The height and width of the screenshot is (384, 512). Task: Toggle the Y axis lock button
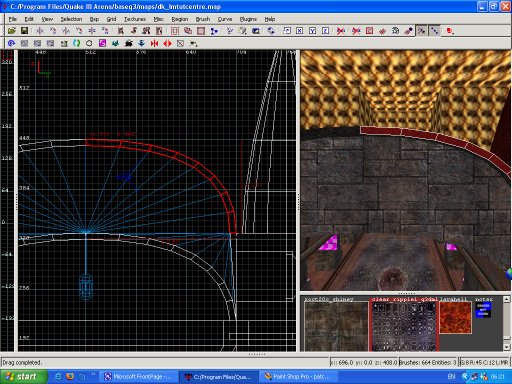pos(312,31)
